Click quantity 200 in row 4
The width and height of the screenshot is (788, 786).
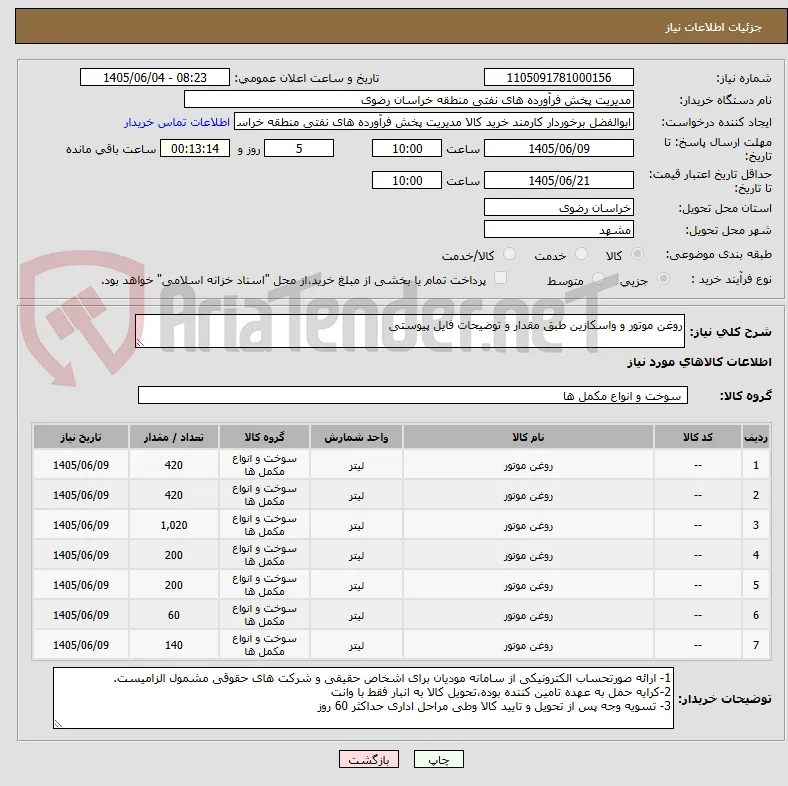pyautogui.click(x=173, y=555)
